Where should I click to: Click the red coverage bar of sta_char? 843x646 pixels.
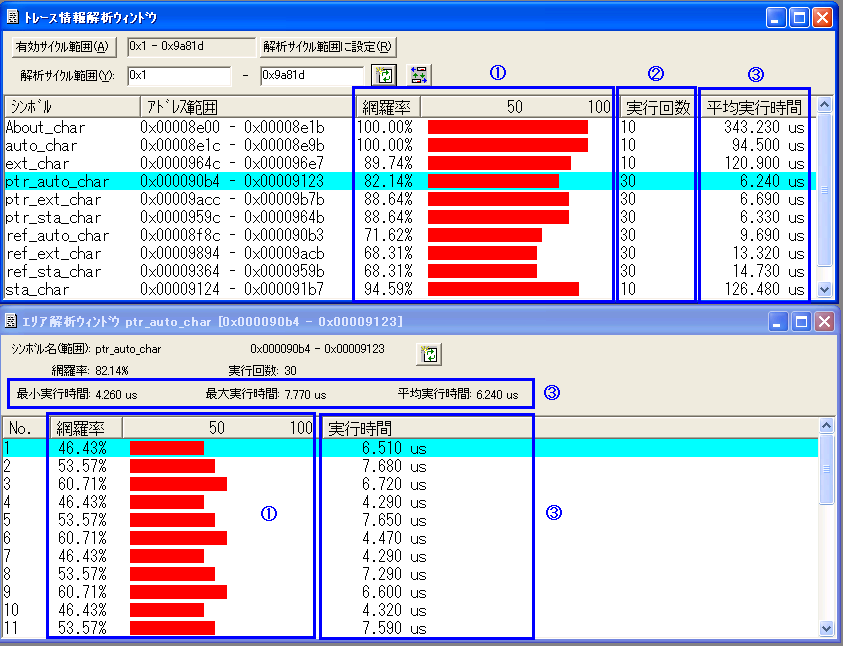[x=502, y=290]
